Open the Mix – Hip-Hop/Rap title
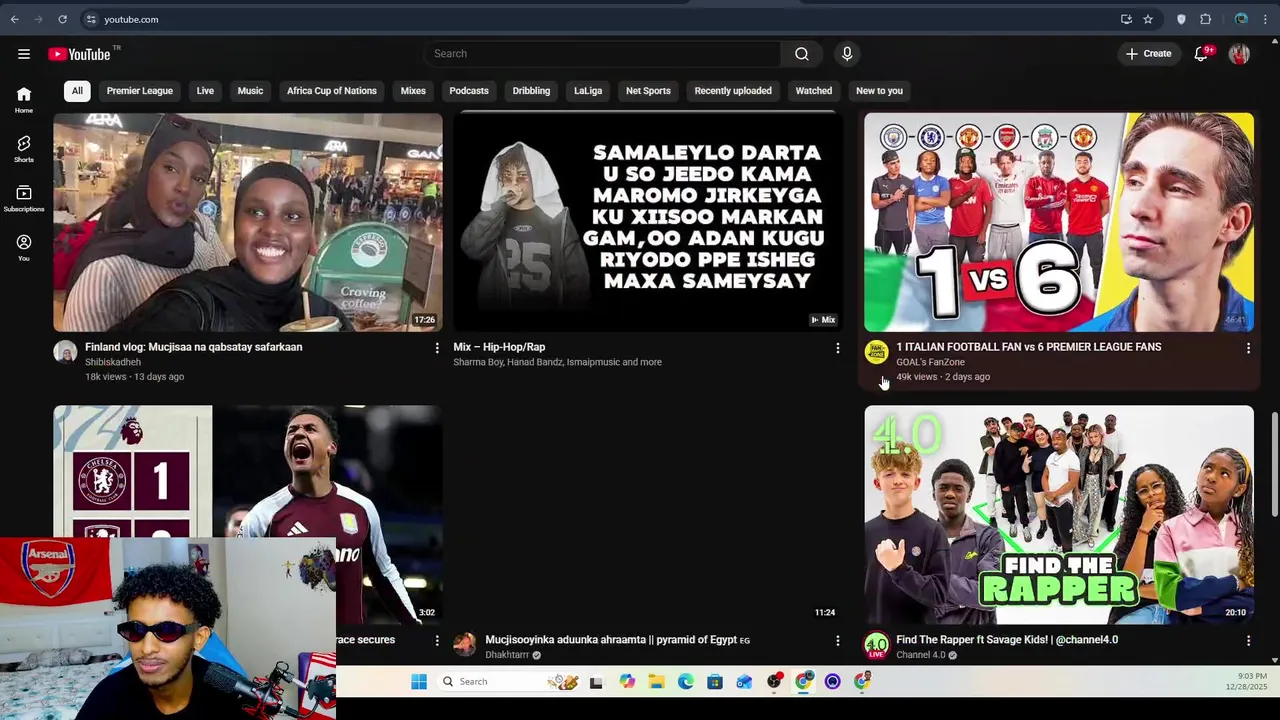Screen dimensions: 1280x720 coord(499,347)
